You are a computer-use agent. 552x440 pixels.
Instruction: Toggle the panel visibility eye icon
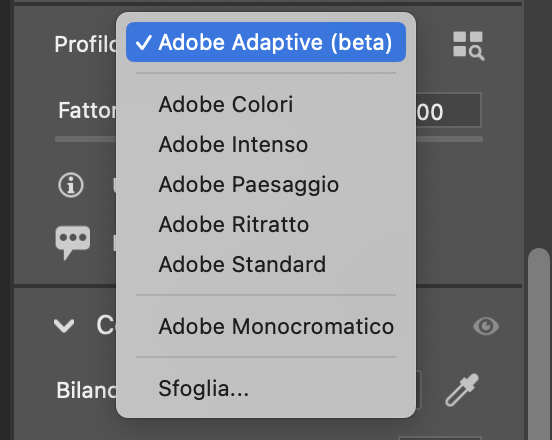(486, 326)
